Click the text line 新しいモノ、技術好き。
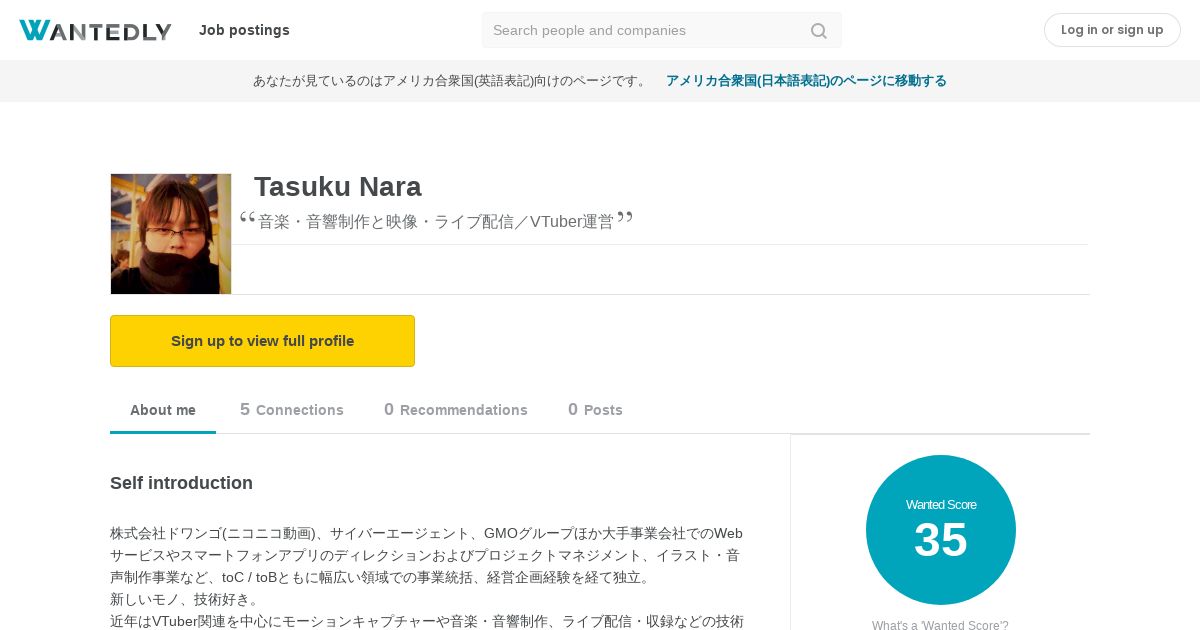 pos(185,600)
